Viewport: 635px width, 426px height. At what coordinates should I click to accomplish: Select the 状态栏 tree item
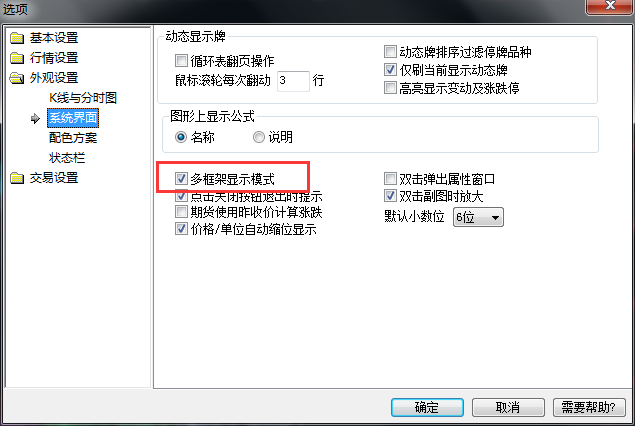point(67,158)
